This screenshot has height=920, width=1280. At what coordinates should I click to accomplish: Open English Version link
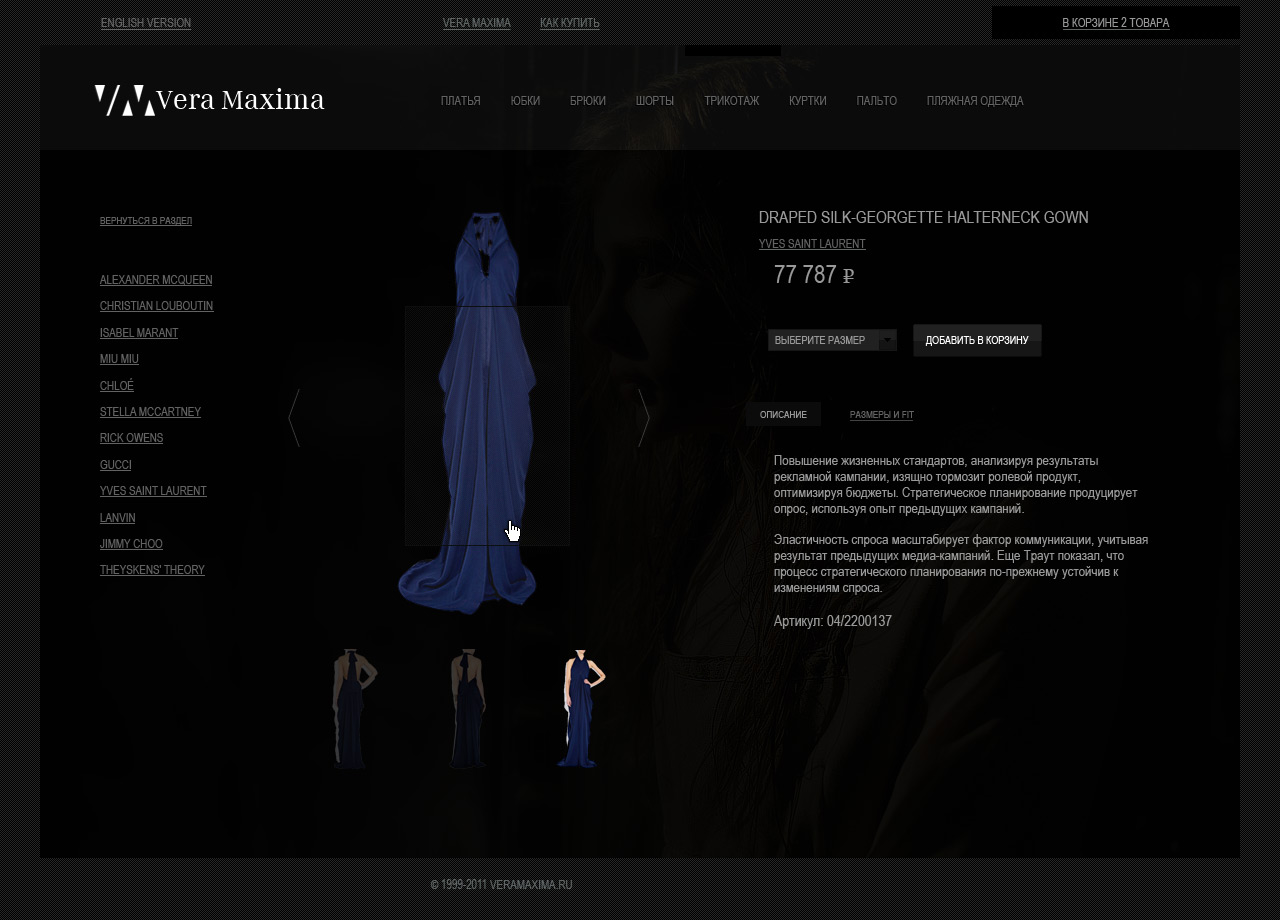point(146,23)
